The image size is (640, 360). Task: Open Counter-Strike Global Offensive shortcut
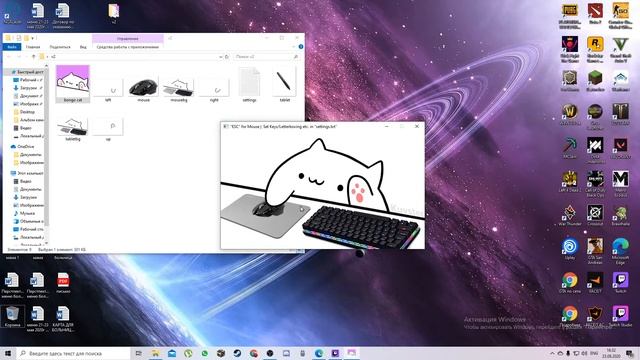620,16
